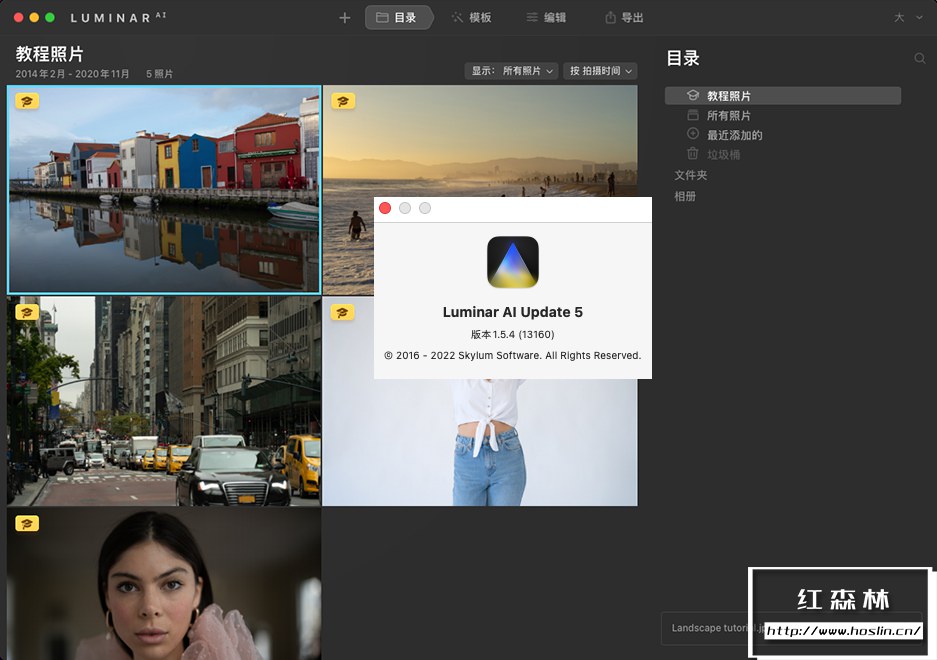Click the 版本 1.5.4 (13160) version text
The height and width of the screenshot is (660, 937).
[x=513, y=335]
